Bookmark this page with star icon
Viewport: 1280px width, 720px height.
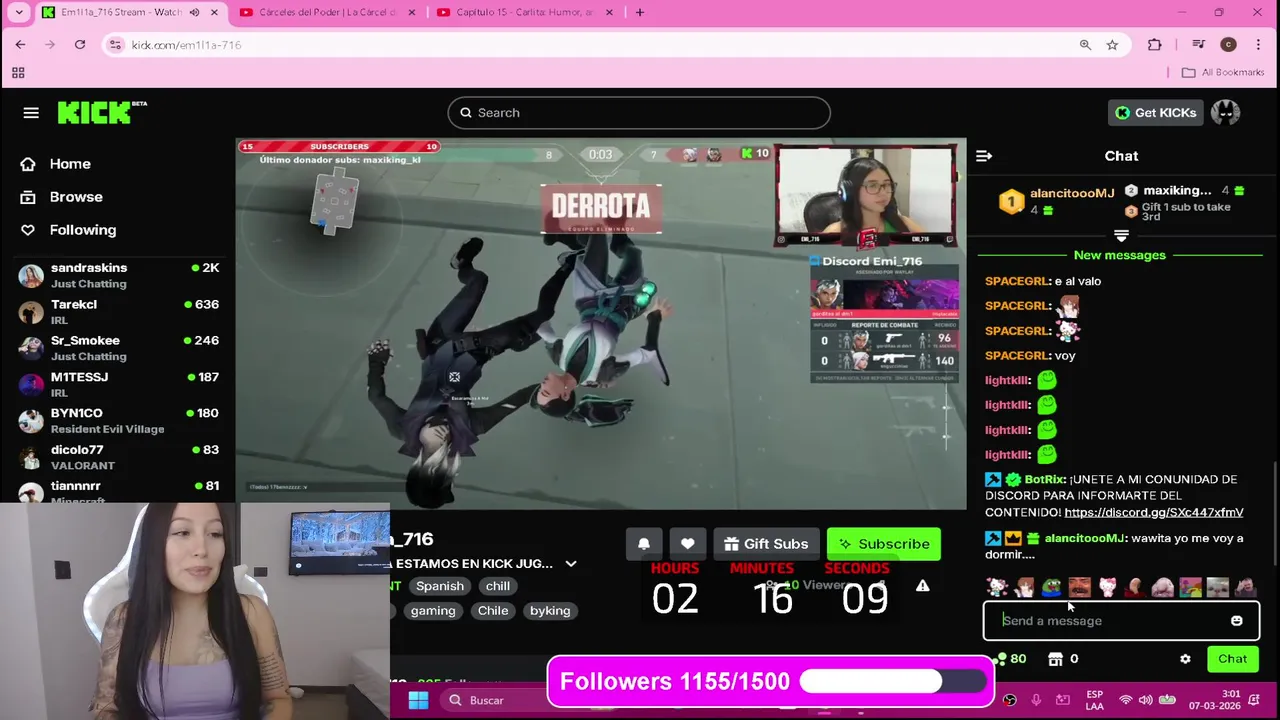(1112, 45)
